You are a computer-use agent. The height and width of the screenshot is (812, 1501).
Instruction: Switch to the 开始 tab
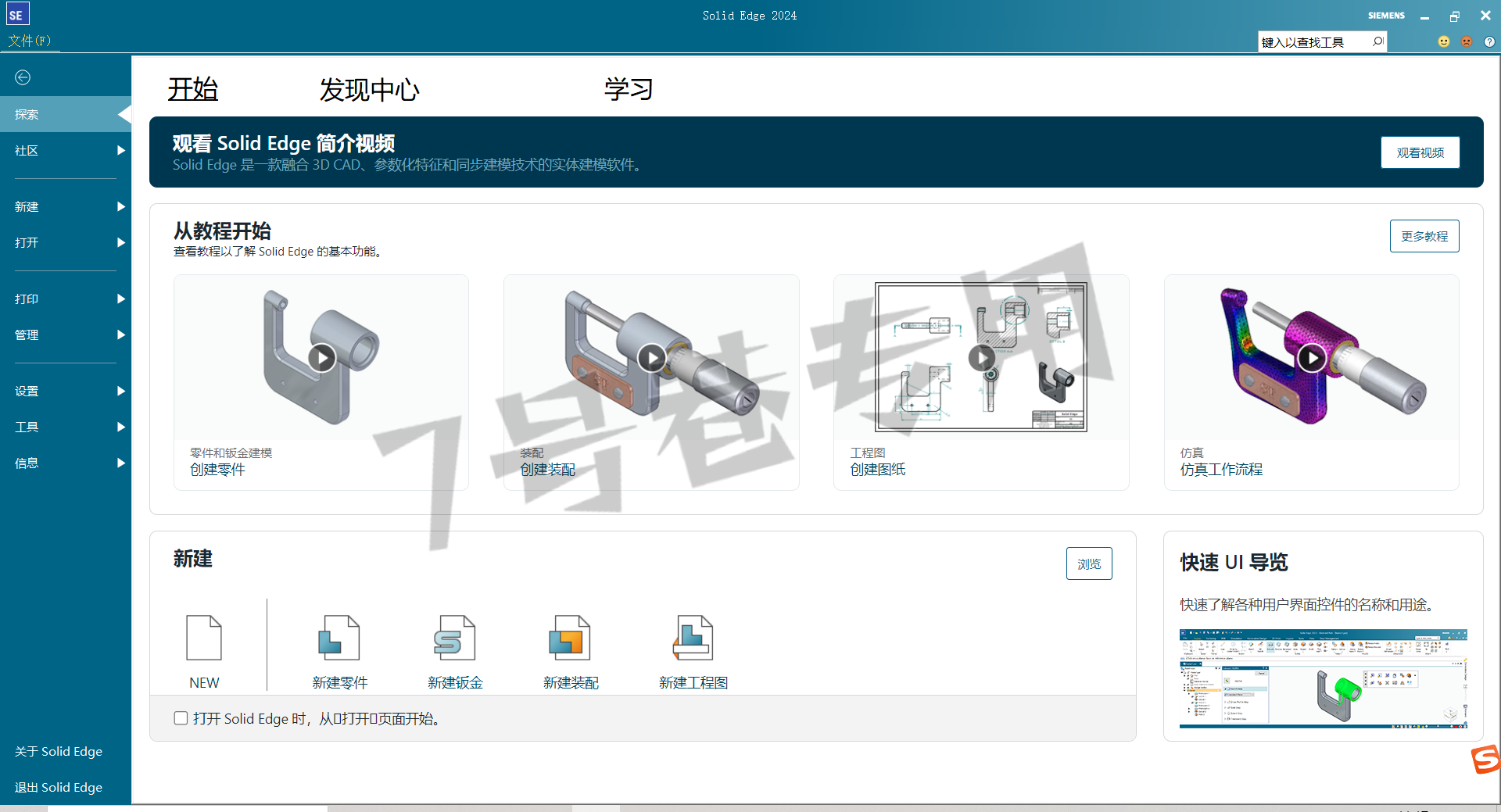[193, 89]
